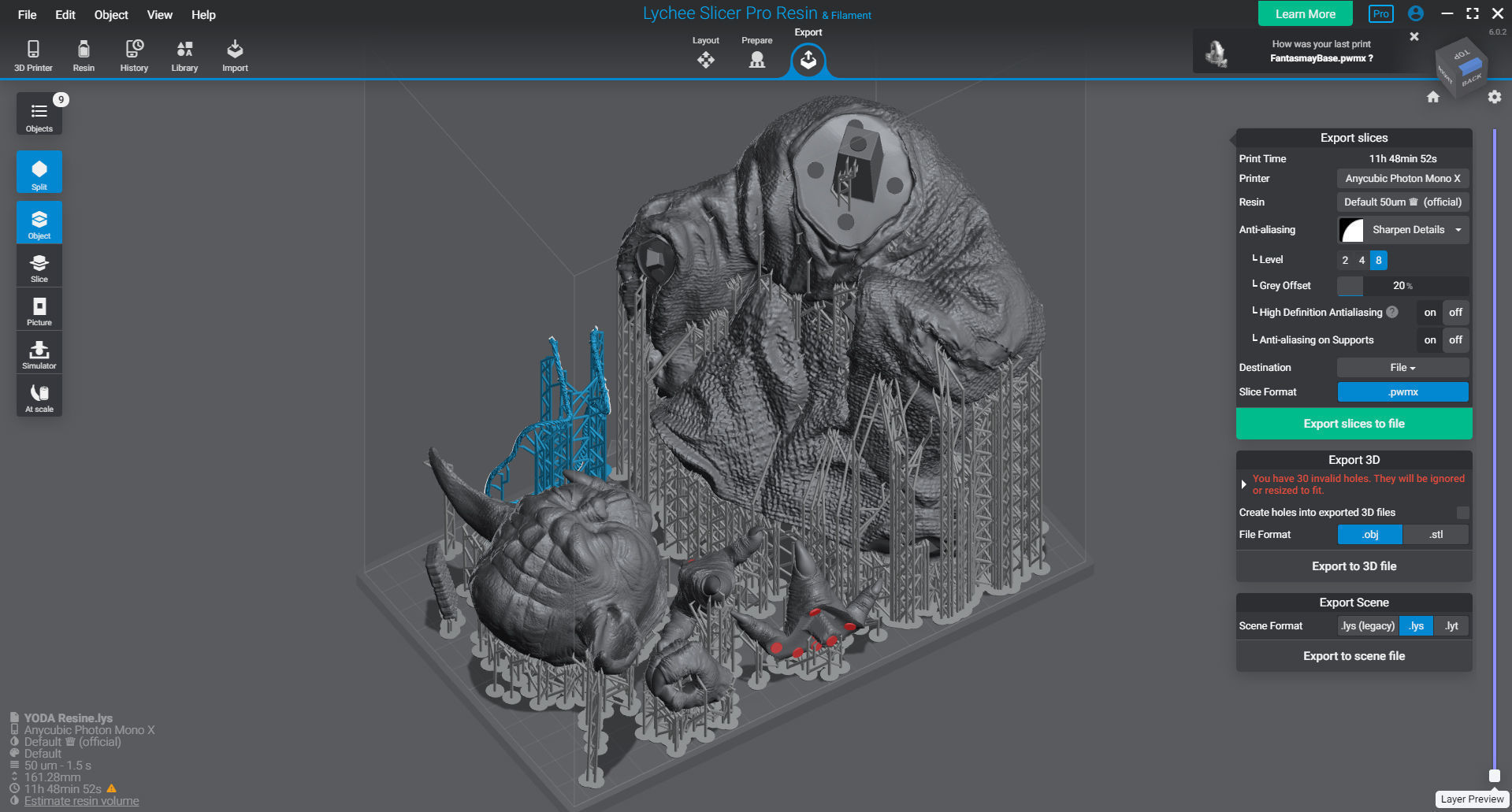Click the 50 um - 1.5 s status entry
The height and width of the screenshot is (812, 1512).
58,766
